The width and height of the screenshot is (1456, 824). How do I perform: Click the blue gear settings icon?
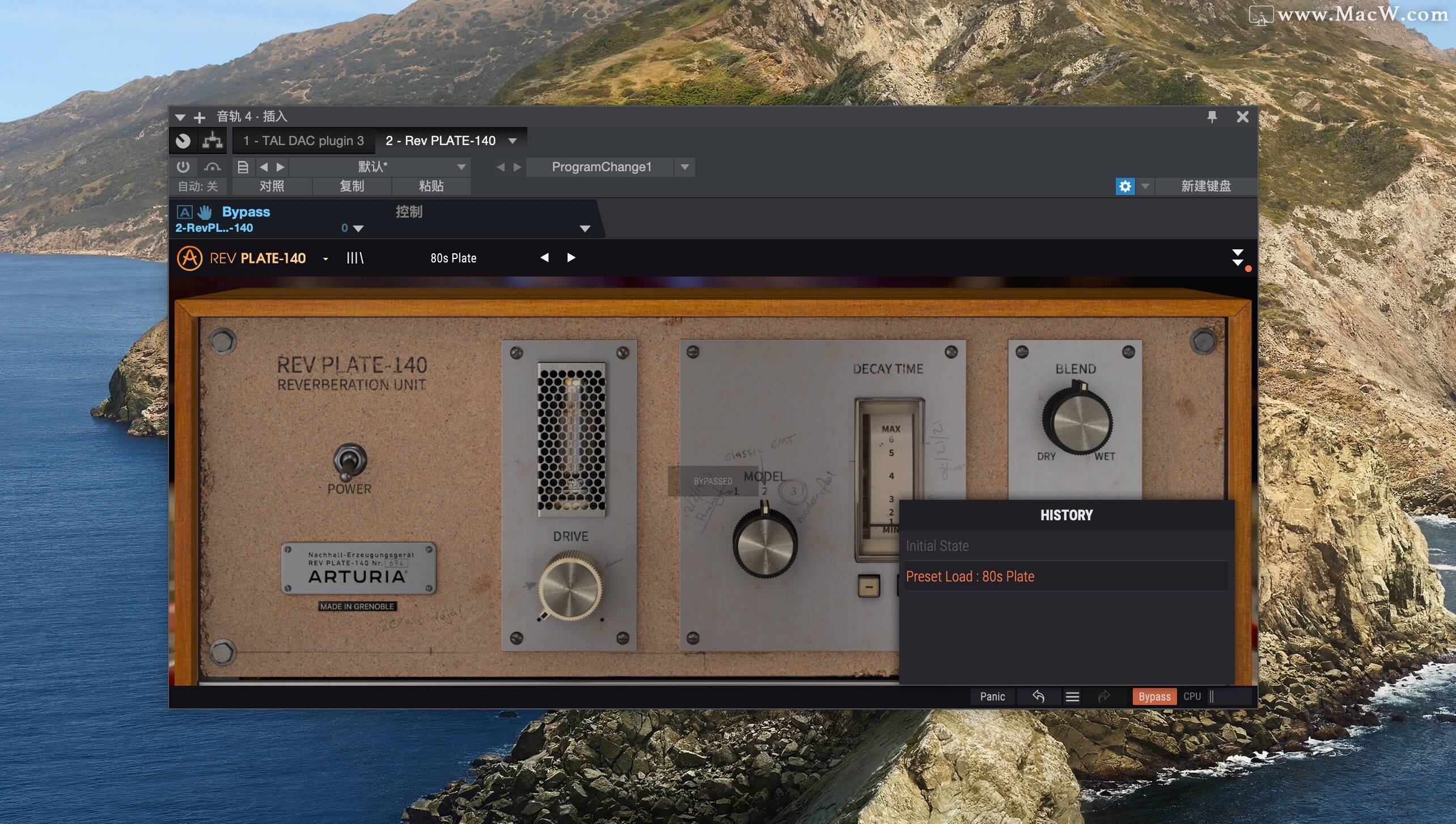(x=1125, y=186)
